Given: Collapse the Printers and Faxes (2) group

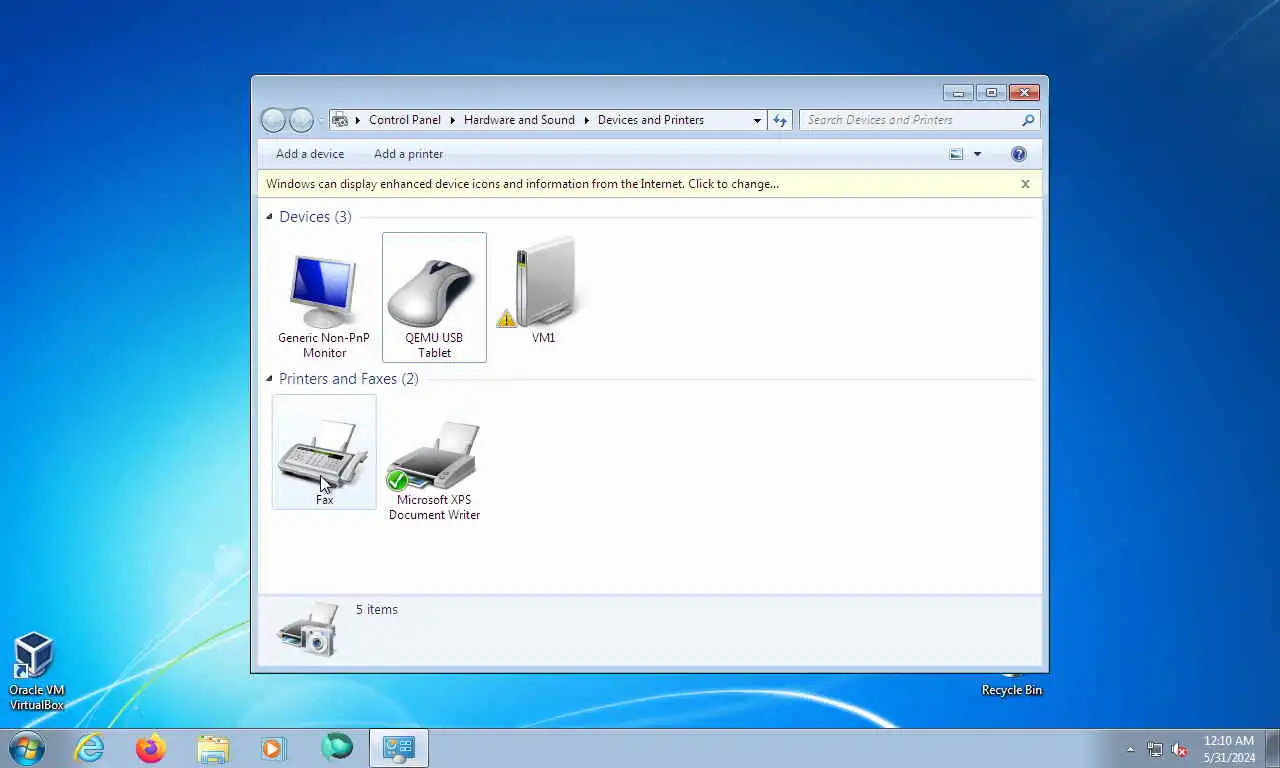Looking at the screenshot, I should [x=269, y=379].
